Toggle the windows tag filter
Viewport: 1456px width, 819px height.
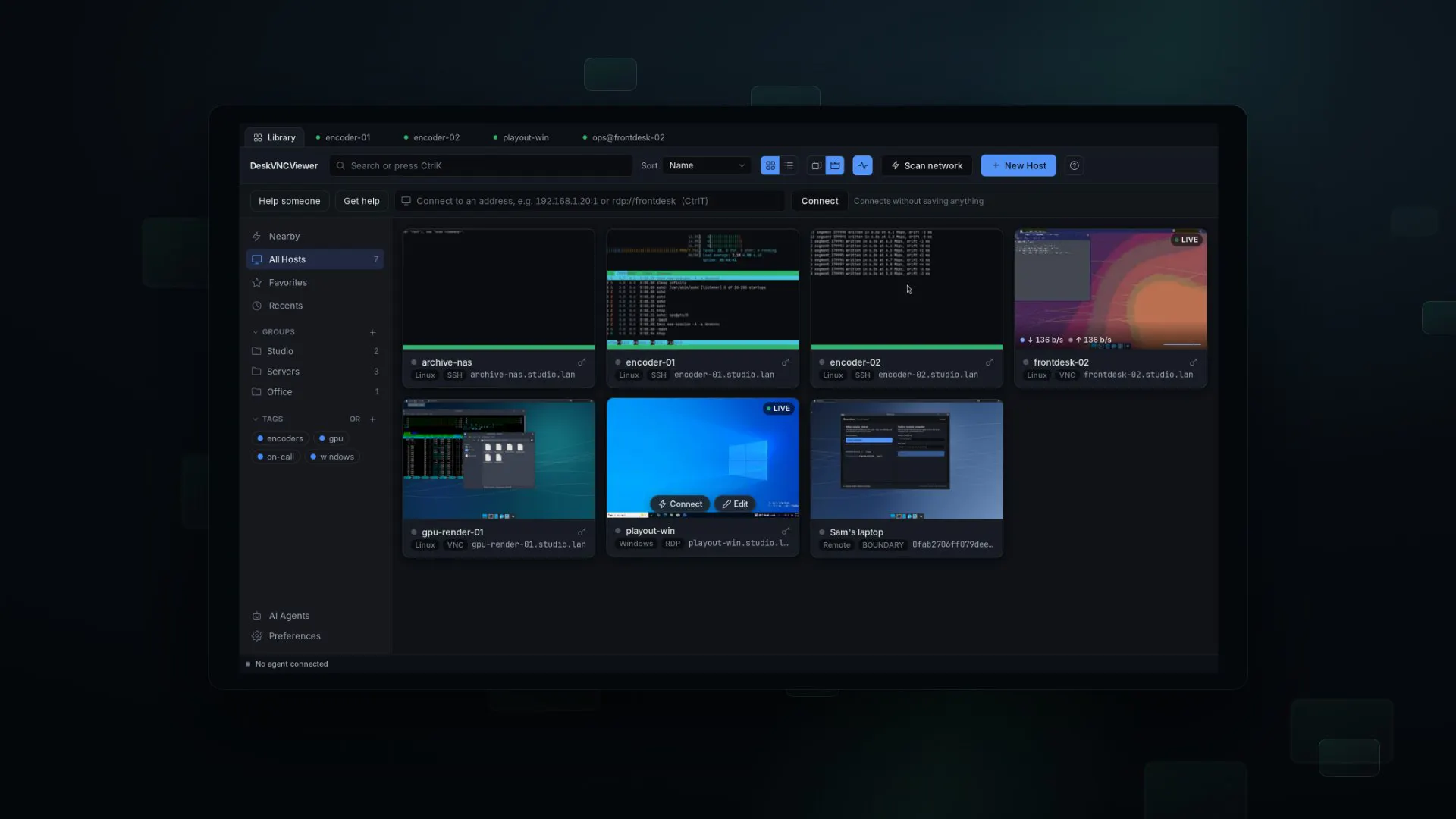pos(332,457)
